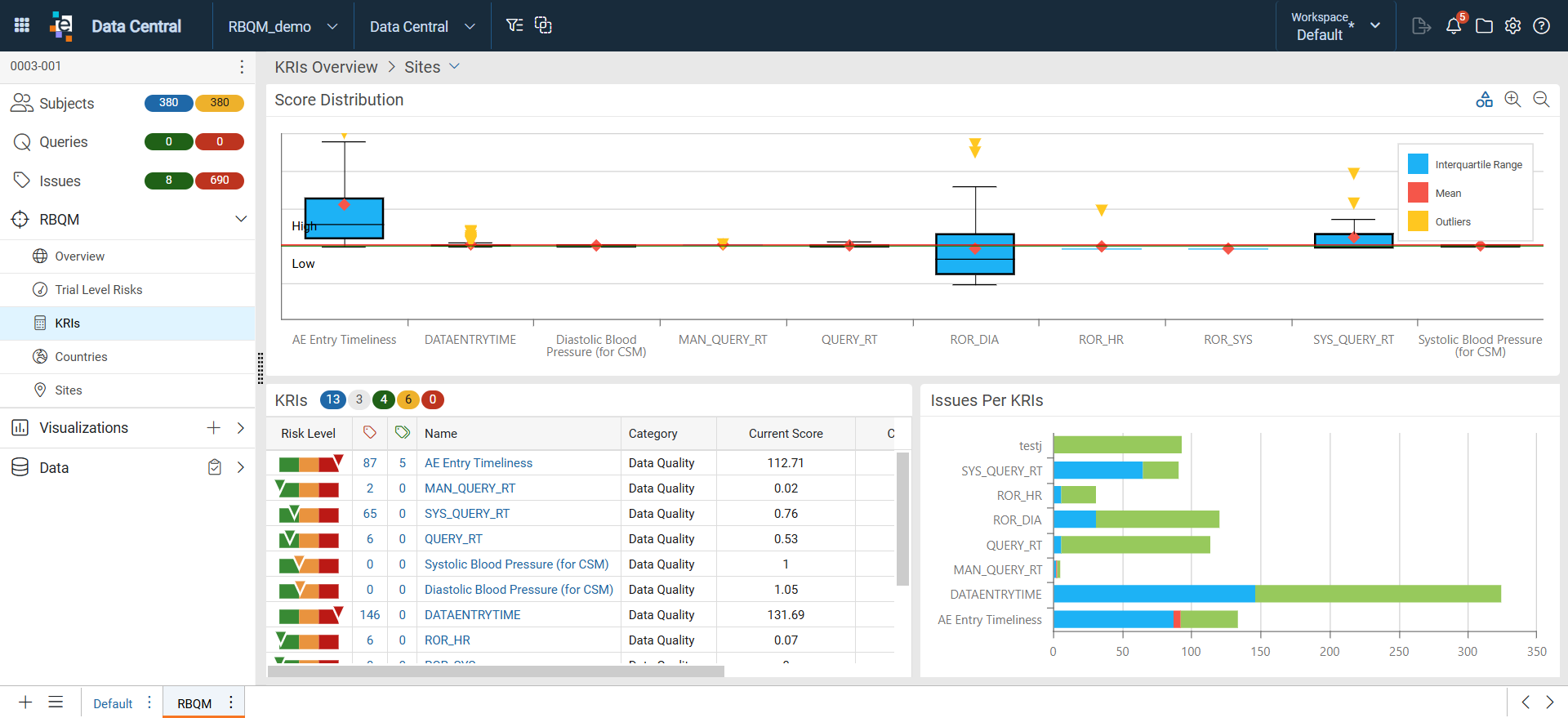Click the clipboard icon next to Data
The image size is (1568, 718).
(215, 467)
